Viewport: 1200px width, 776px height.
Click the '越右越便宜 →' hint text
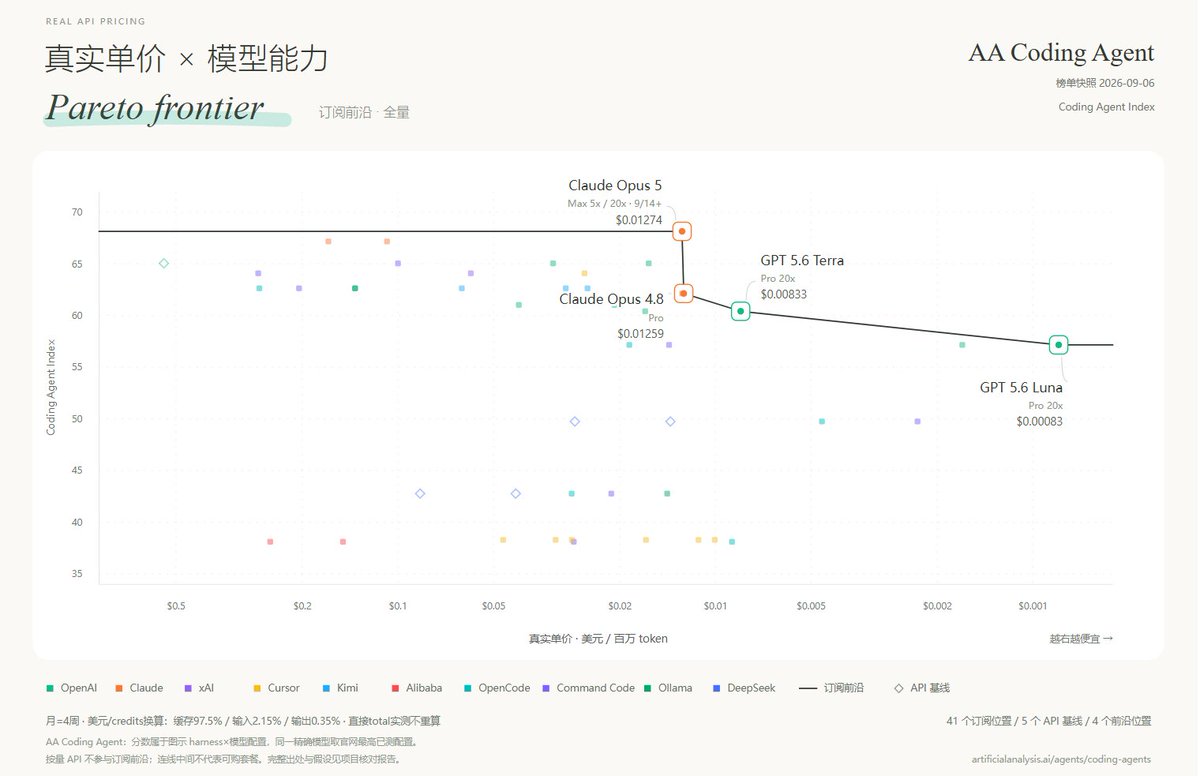coord(1081,638)
